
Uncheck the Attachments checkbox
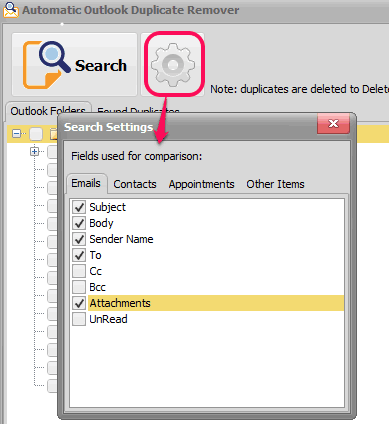point(79,303)
